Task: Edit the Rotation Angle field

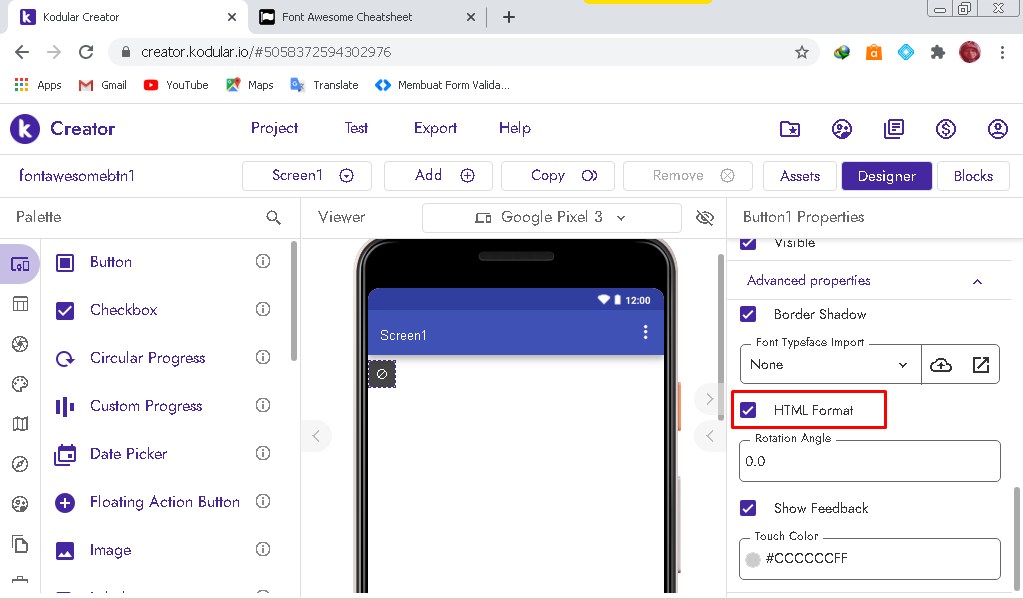Action: tap(870, 461)
